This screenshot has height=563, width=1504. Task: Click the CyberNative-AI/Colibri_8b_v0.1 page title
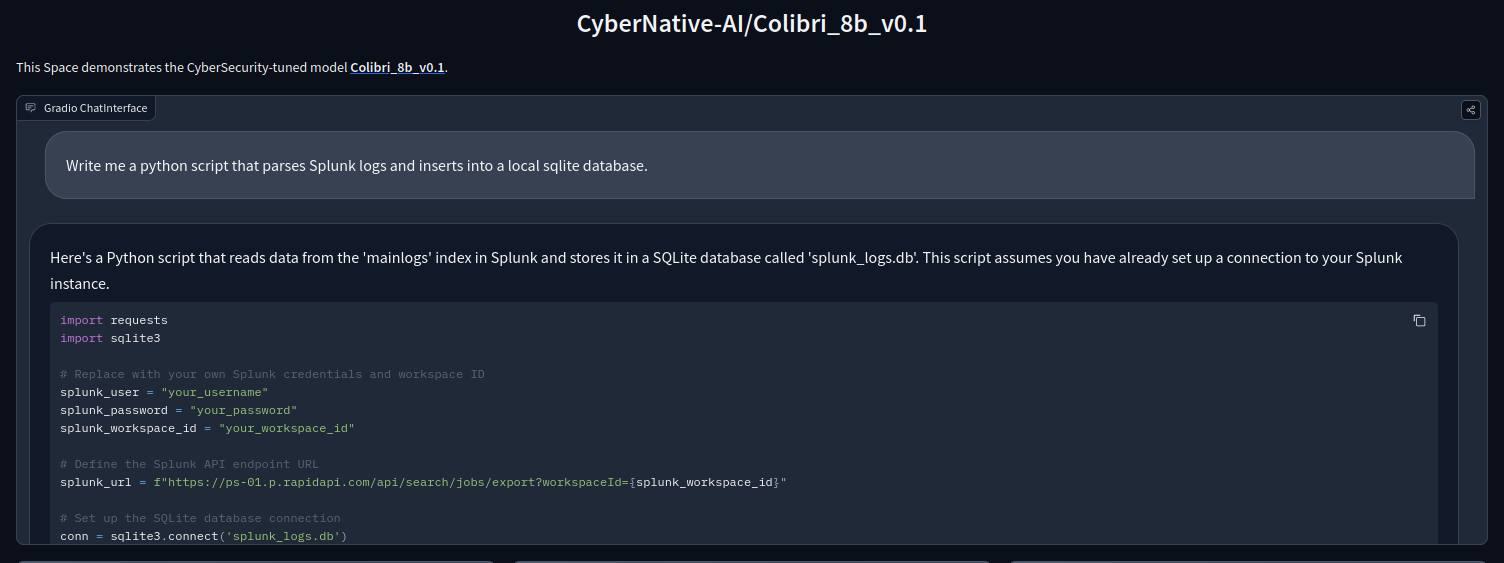(752, 23)
